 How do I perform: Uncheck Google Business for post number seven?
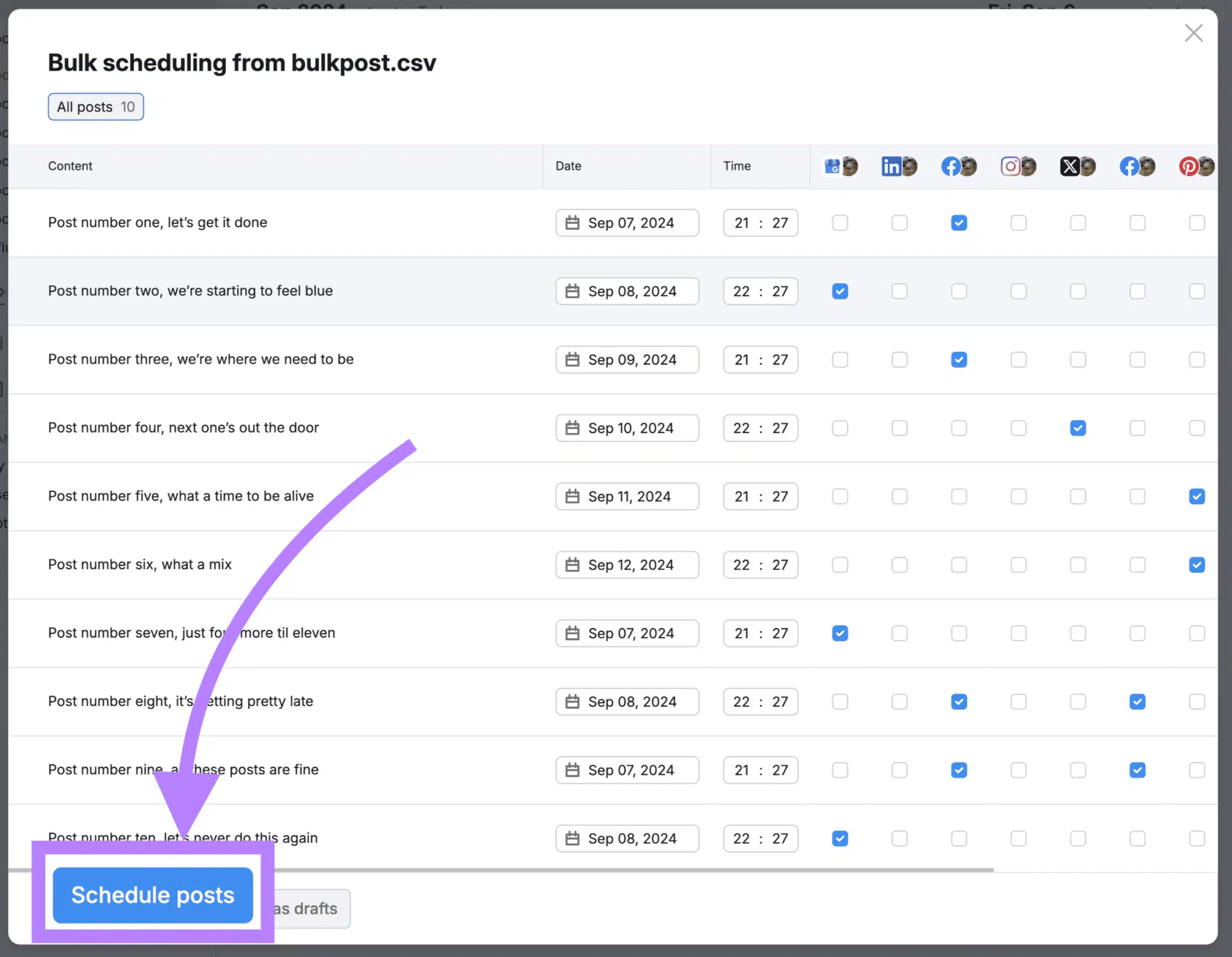coord(840,633)
